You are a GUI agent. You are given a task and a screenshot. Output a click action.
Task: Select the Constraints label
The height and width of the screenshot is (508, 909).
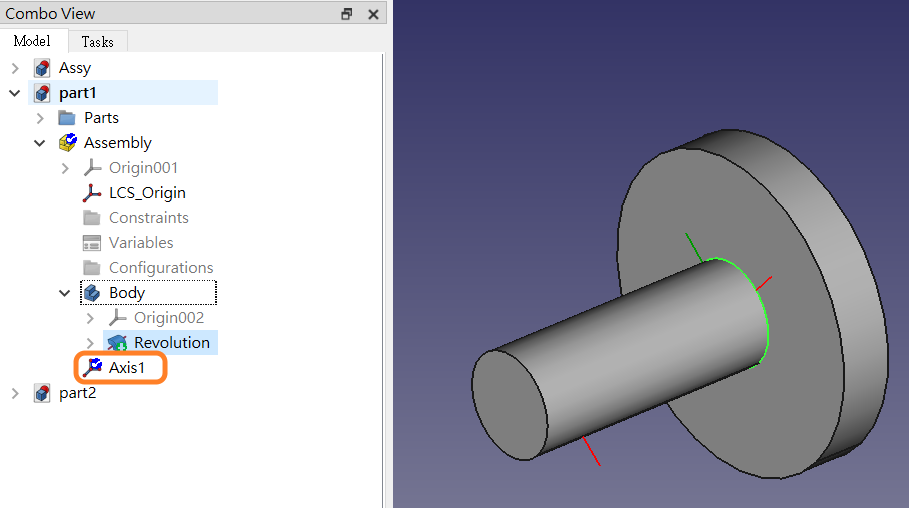pos(149,217)
